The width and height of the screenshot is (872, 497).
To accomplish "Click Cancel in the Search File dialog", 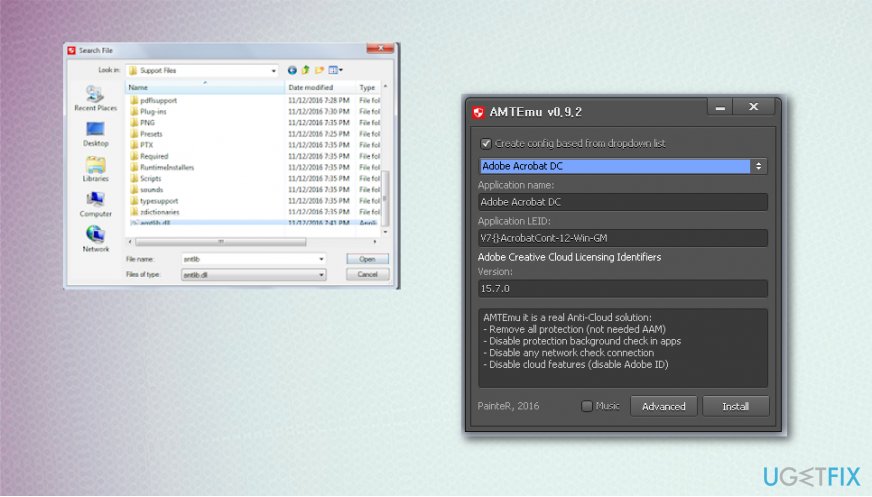I will tap(367, 275).
